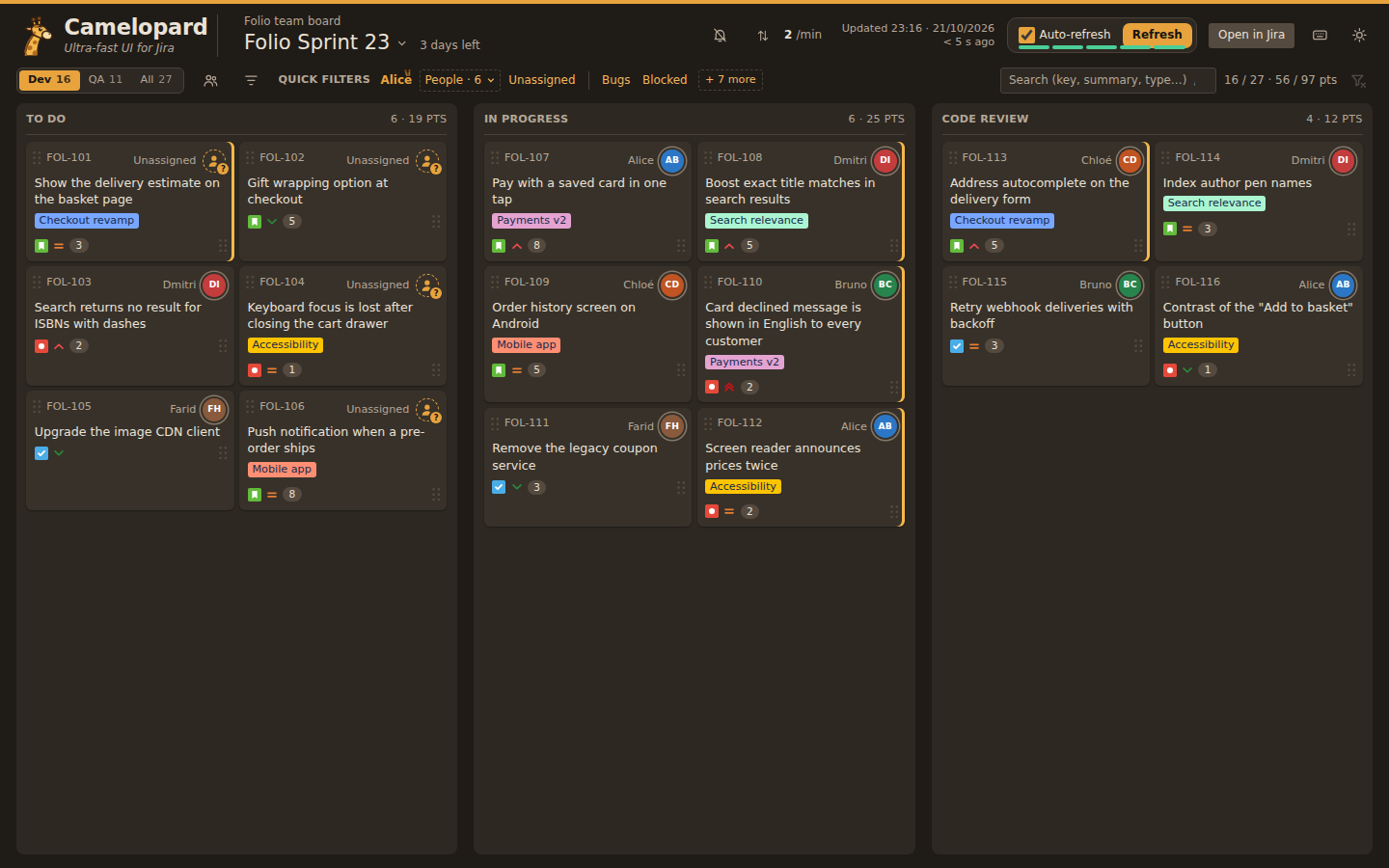
Task: Switch theme with the sun icon
Action: click(x=1359, y=35)
